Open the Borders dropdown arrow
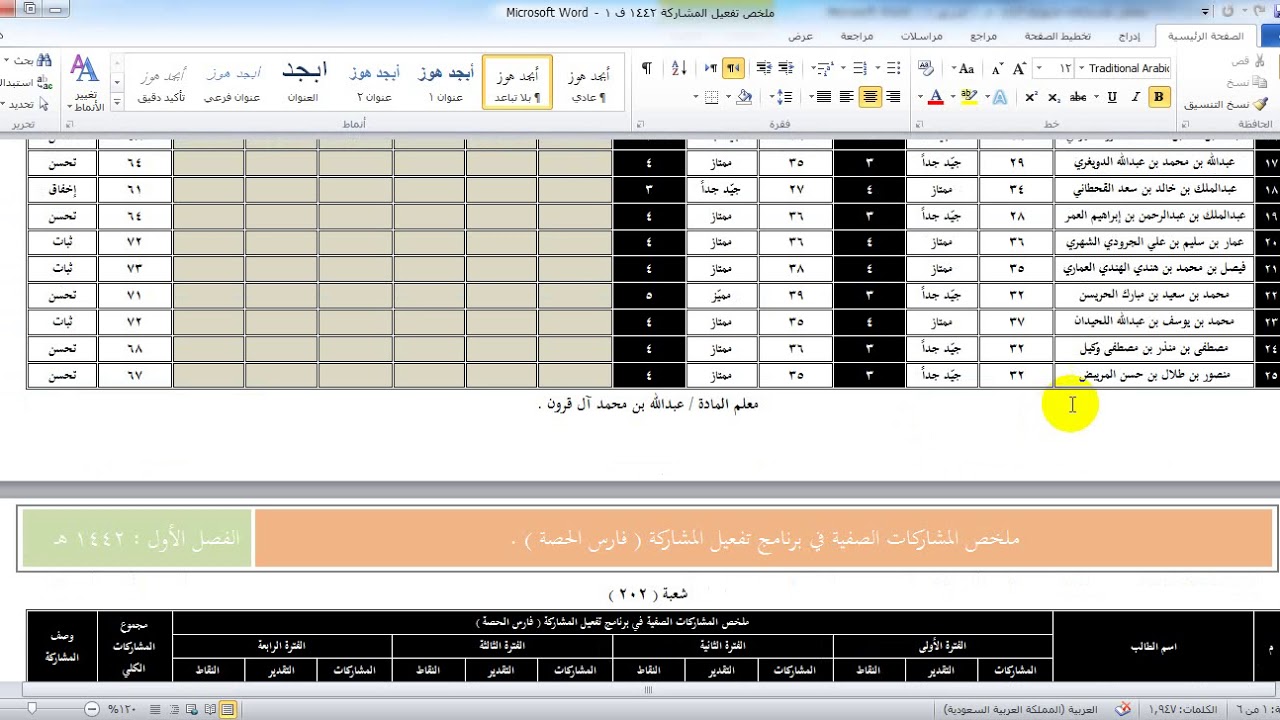Image resolution: width=1280 pixels, height=720 pixels. (698, 97)
